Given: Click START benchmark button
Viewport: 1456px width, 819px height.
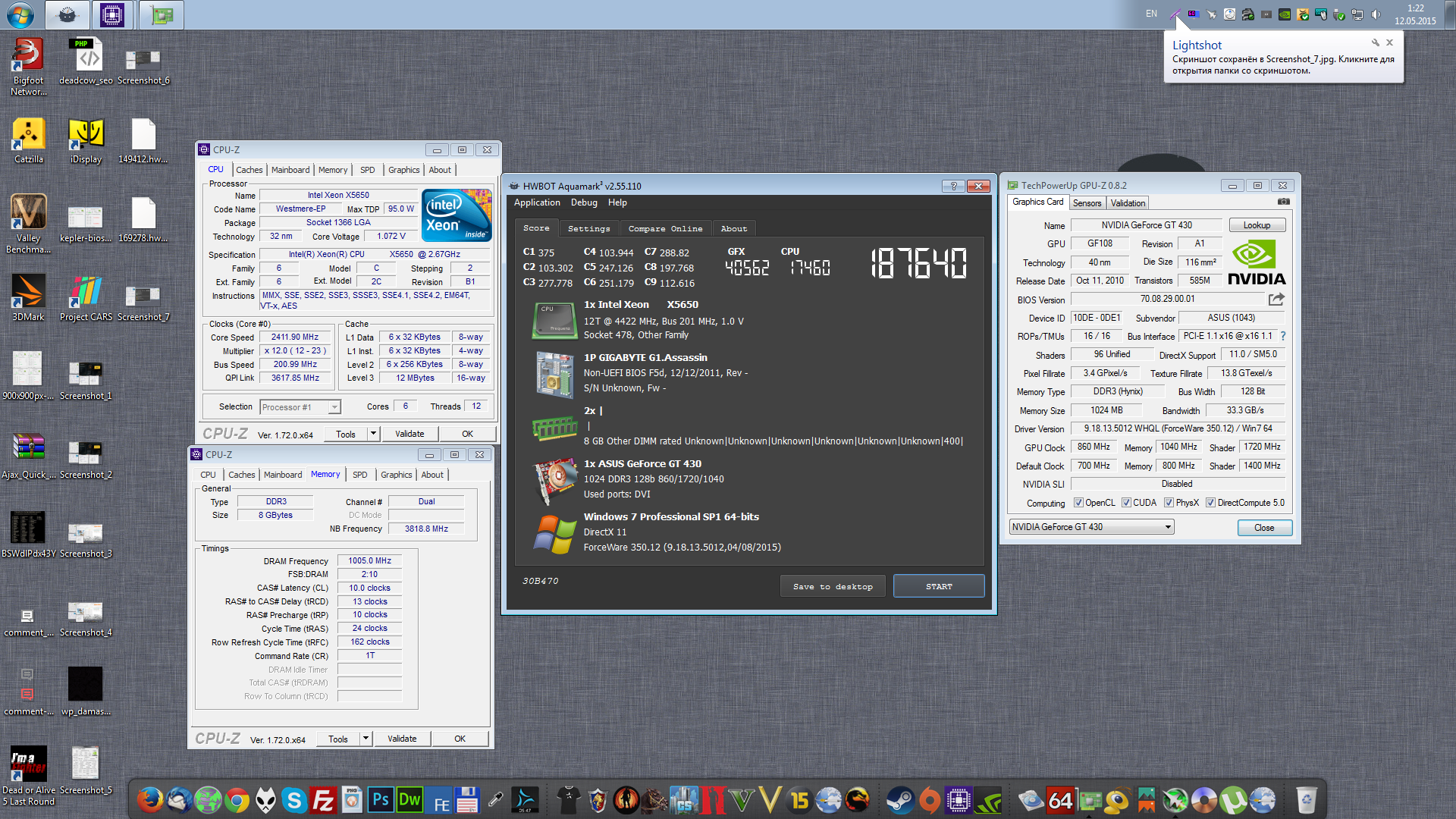Looking at the screenshot, I should pos(939,586).
